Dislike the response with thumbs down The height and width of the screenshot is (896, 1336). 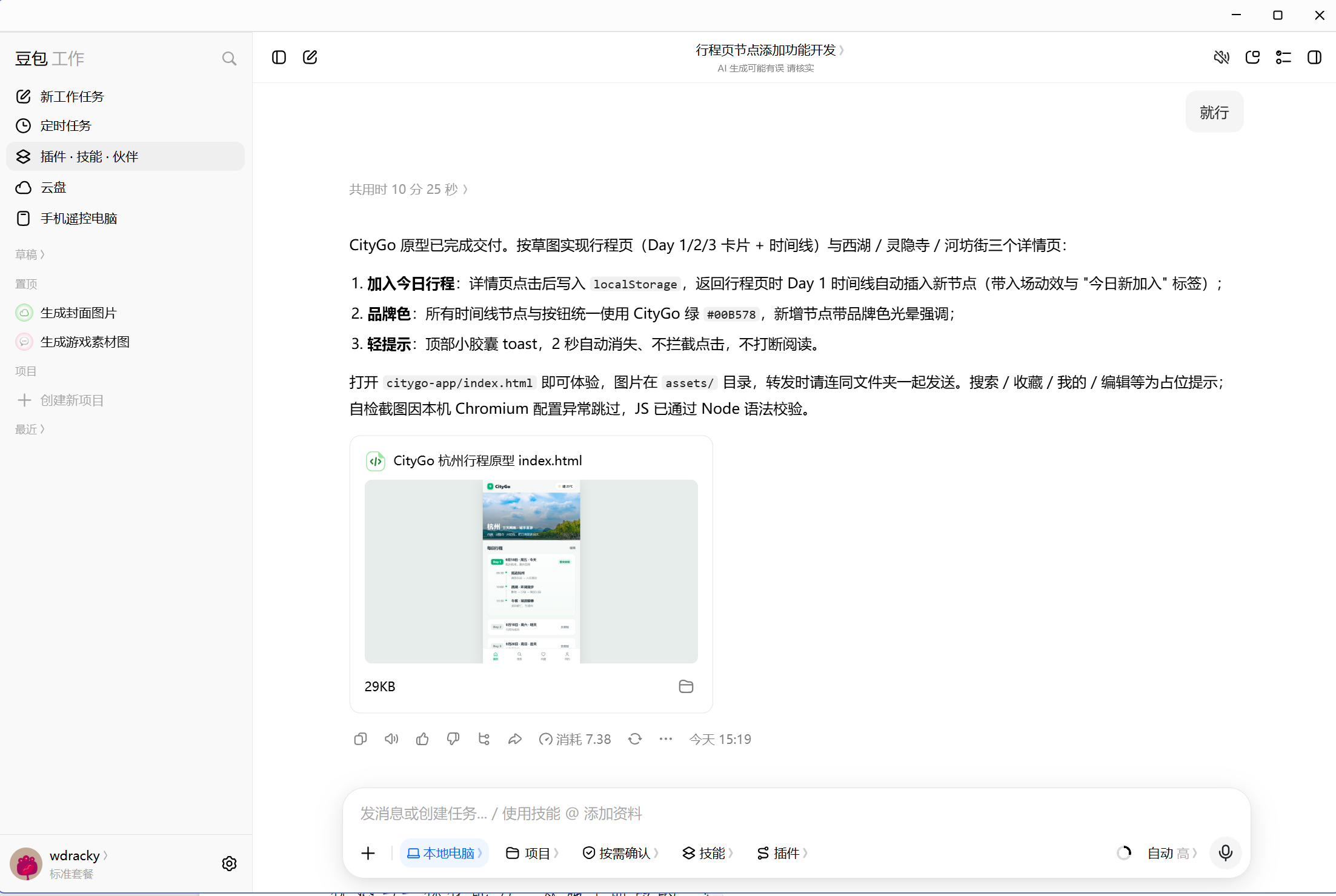pos(453,738)
